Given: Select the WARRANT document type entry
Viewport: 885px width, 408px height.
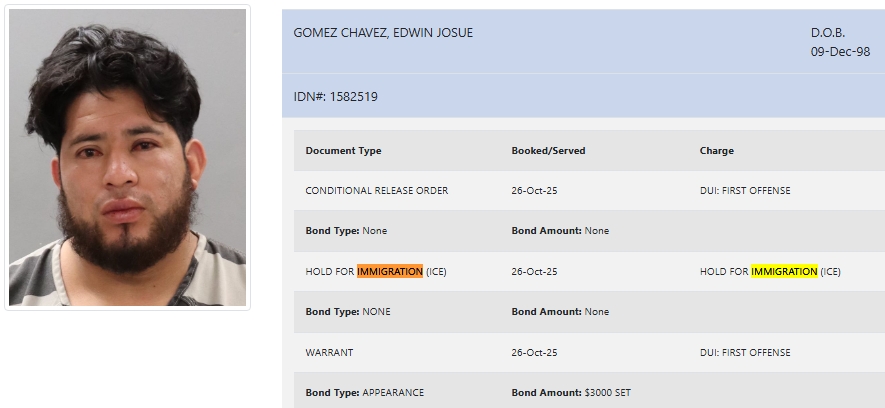Looking at the screenshot, I should tap(329, 353).
